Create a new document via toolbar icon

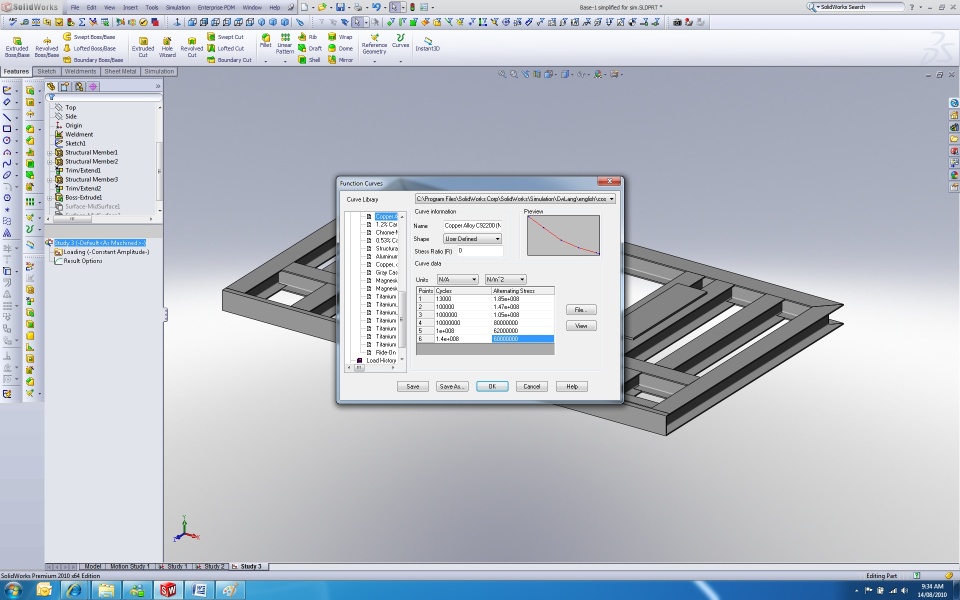(304, 7)
